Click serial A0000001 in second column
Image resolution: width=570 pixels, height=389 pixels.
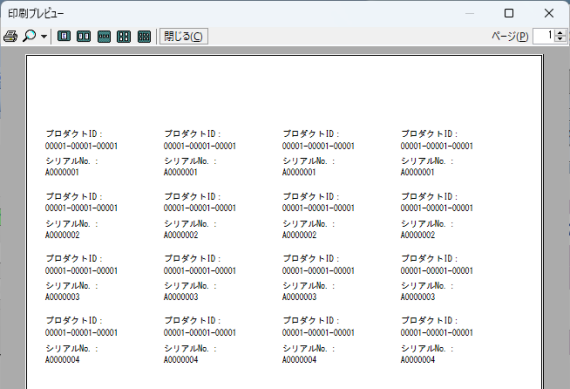[181, 172]
